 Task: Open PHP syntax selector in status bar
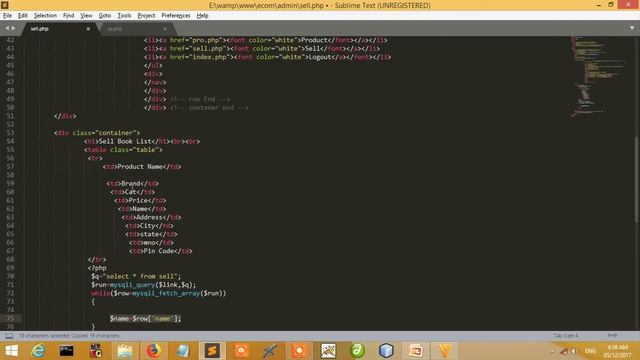pyautogui.click(x=612, y=336)
